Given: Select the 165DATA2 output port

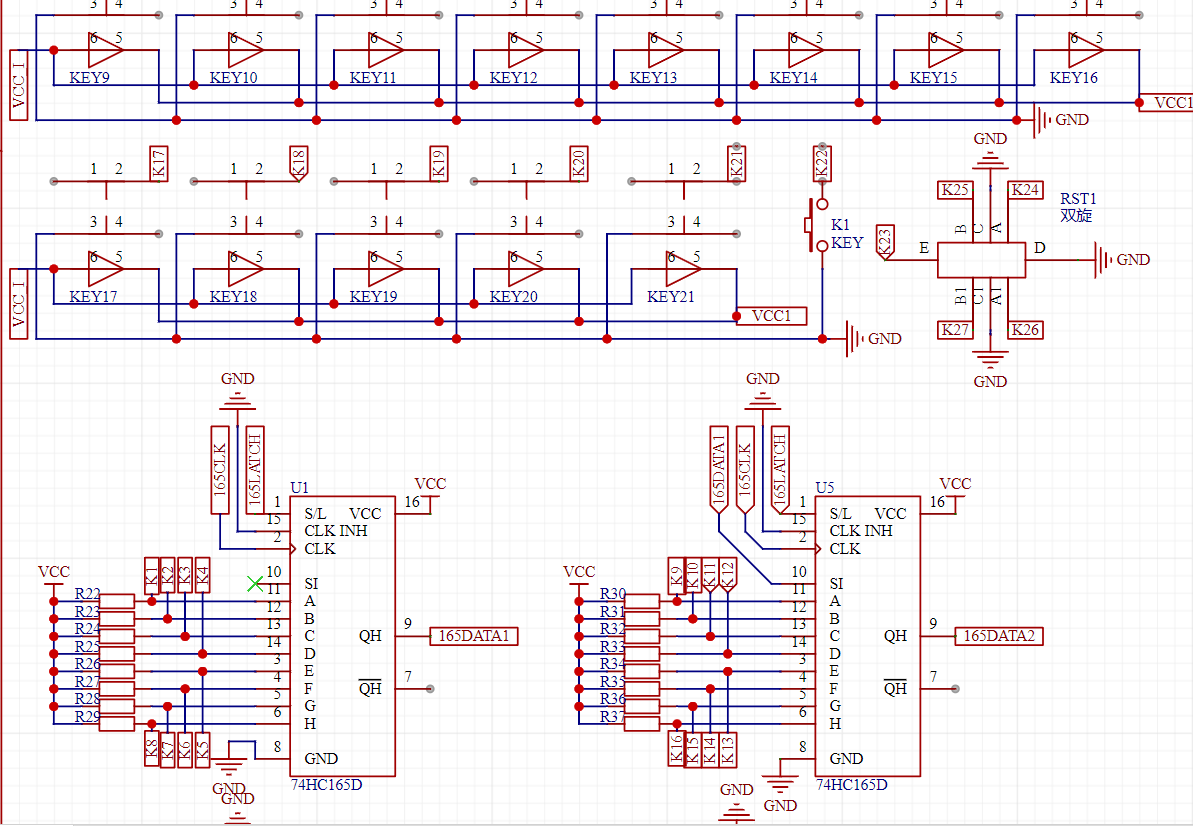Looking at the screenshot, I should pos(999,636).
